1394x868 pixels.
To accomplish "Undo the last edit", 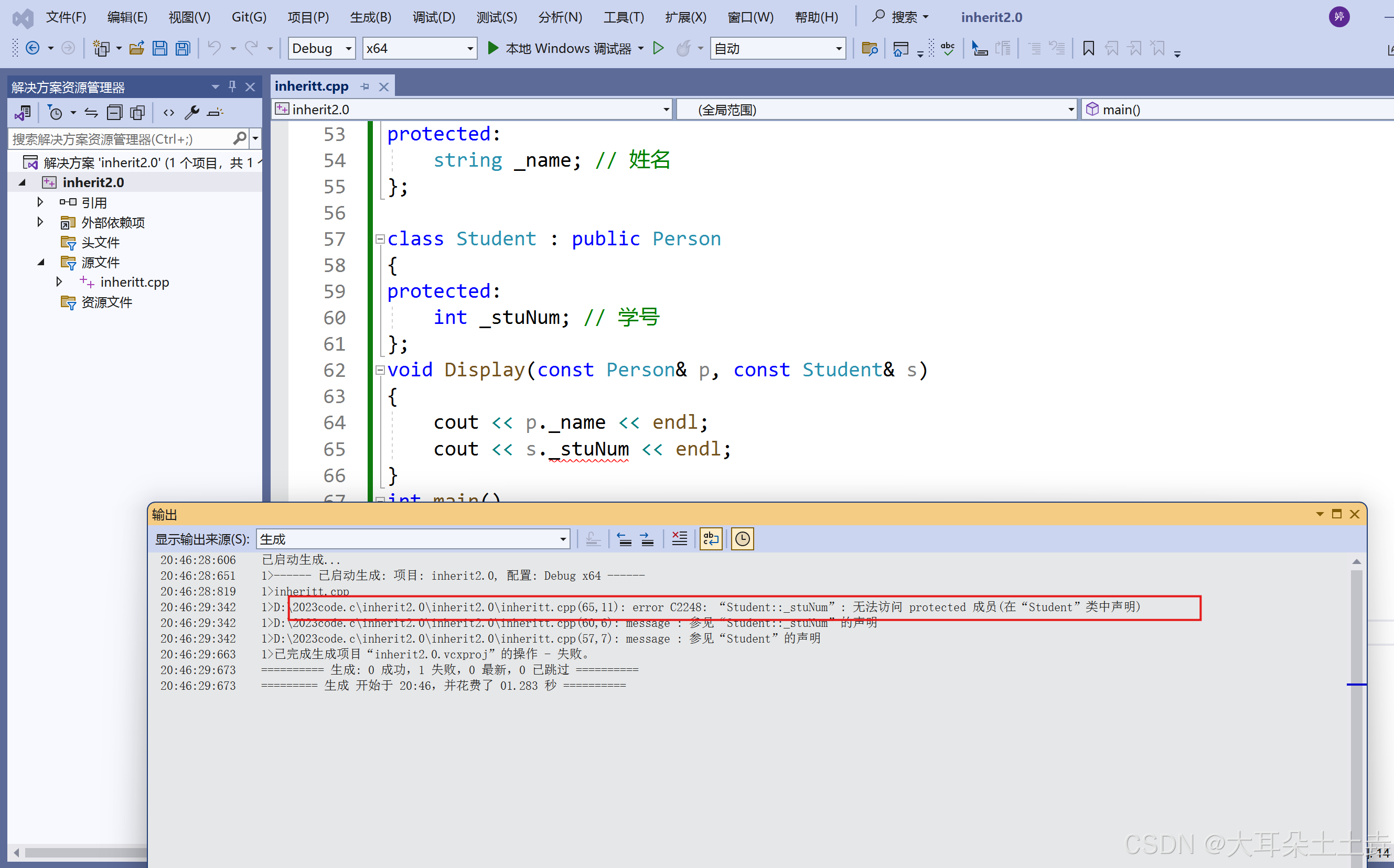I will [x=215, y=48].
